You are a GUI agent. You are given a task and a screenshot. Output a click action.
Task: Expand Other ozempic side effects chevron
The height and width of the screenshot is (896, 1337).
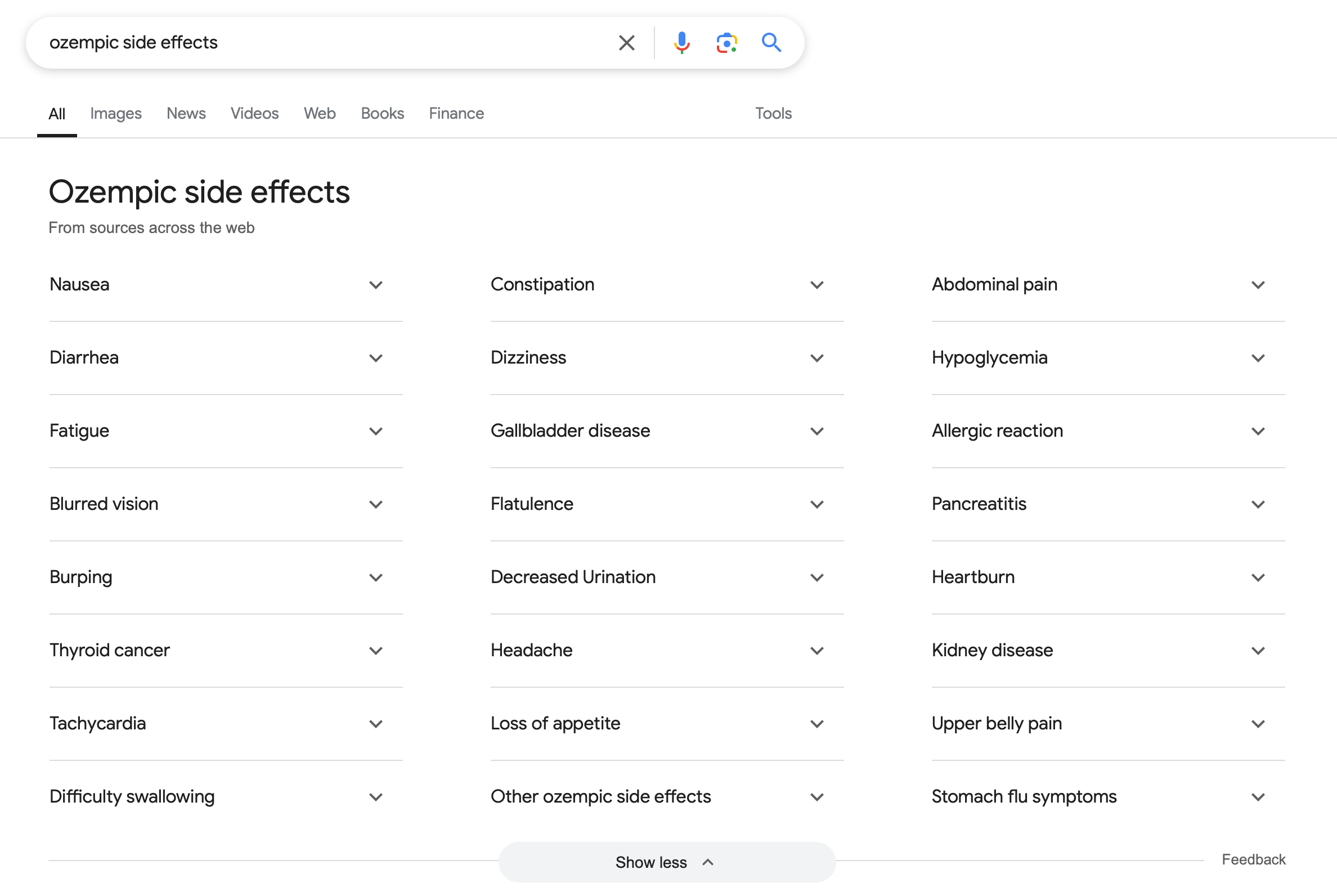click(x=817, y=797)
